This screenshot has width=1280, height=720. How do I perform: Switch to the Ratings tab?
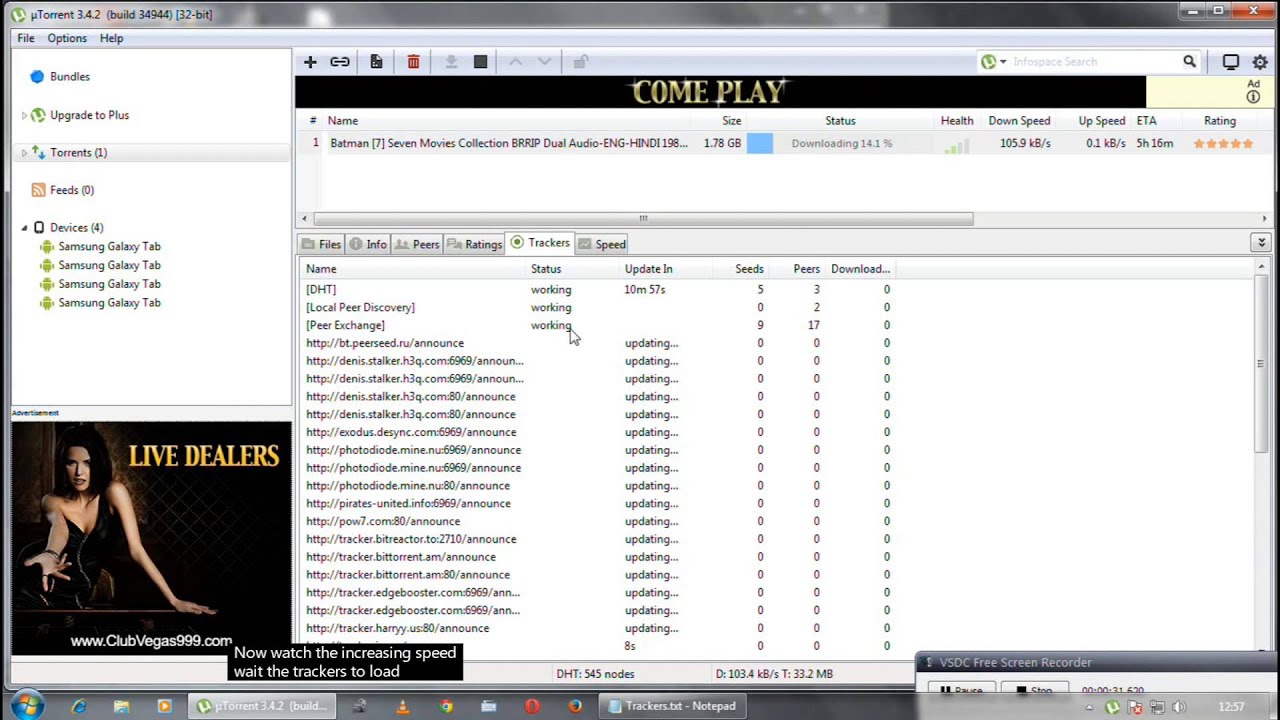pos(475,244)
